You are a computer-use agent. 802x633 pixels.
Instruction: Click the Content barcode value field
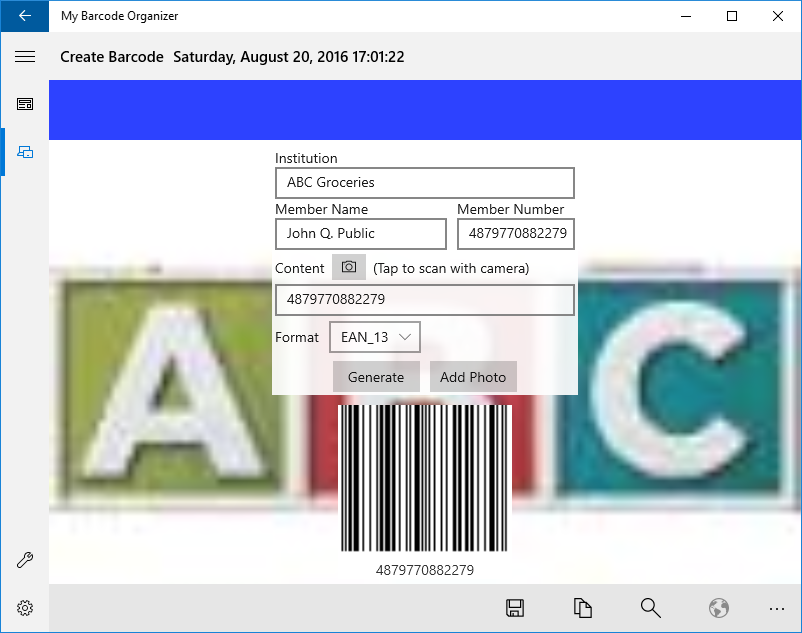pos(425,299)
